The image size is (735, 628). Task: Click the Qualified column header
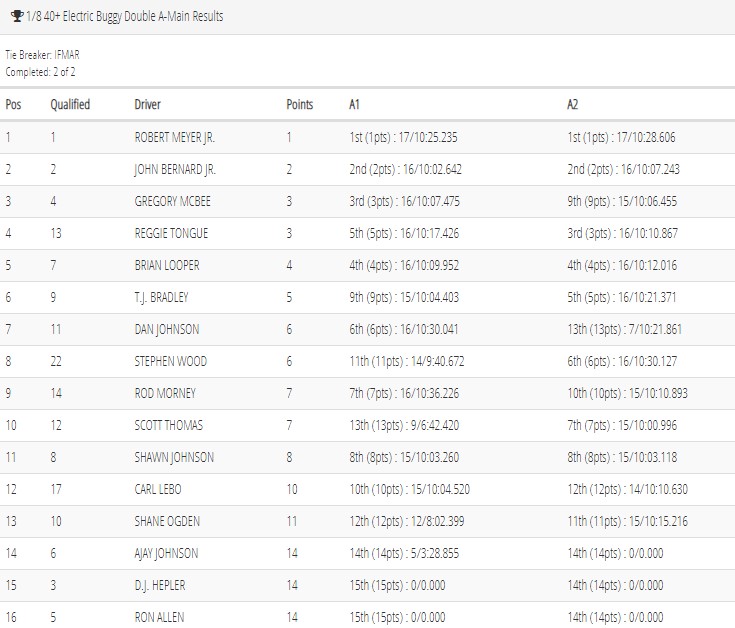(x=70, y=104)
